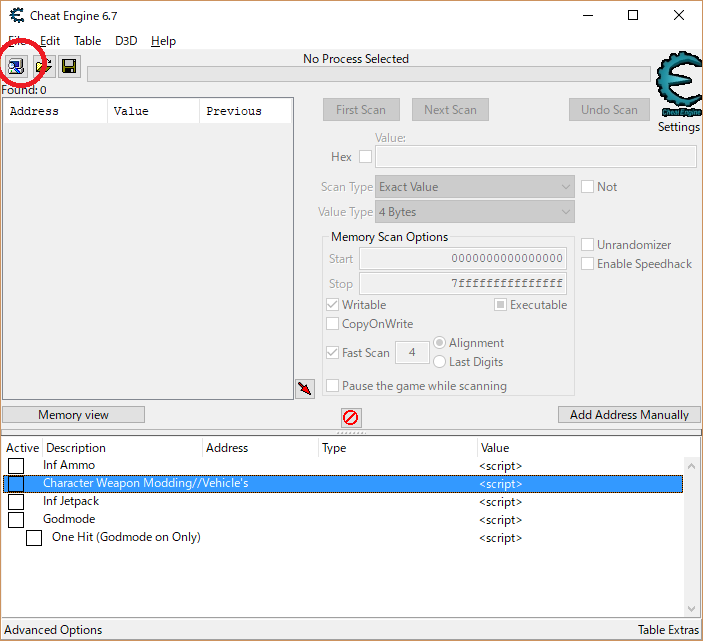The width and height of the screenshot is (703, 641).
Task: Open the Edit menu
Action: click(x=50, y=41)
